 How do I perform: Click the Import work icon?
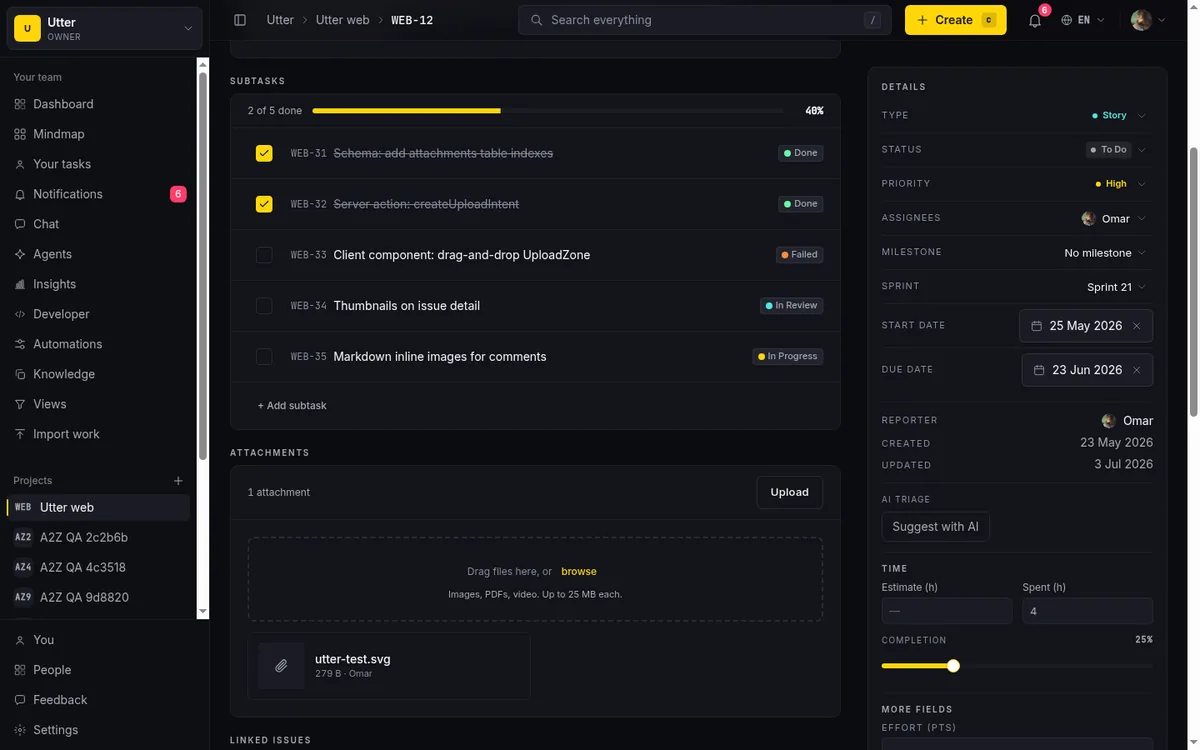[x=20, y=434]
